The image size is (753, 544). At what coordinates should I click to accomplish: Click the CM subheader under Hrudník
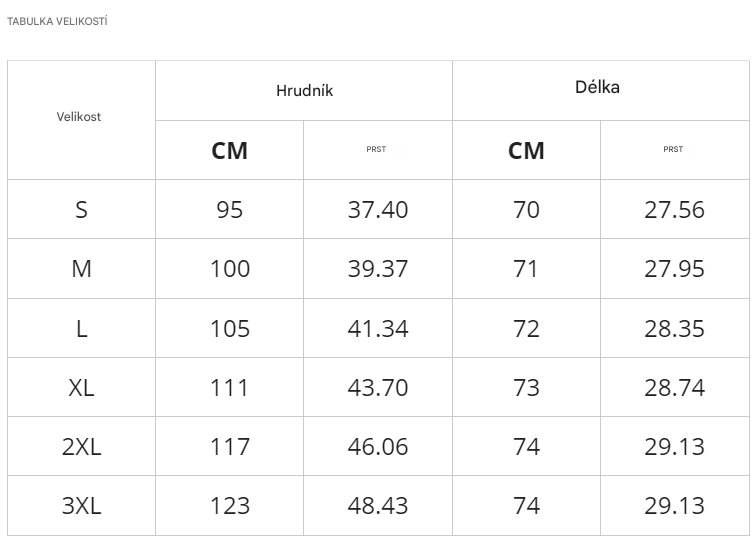click(x=229, y=151)
